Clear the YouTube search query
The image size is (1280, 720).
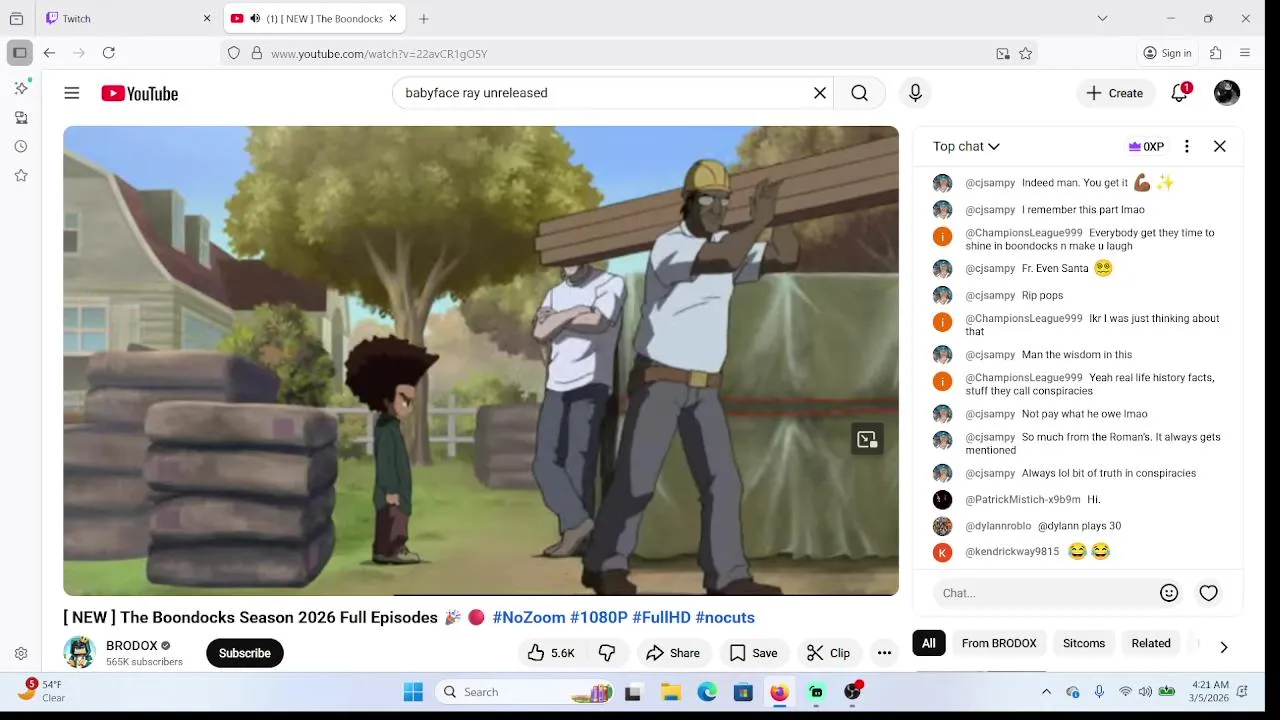(820, 93)
